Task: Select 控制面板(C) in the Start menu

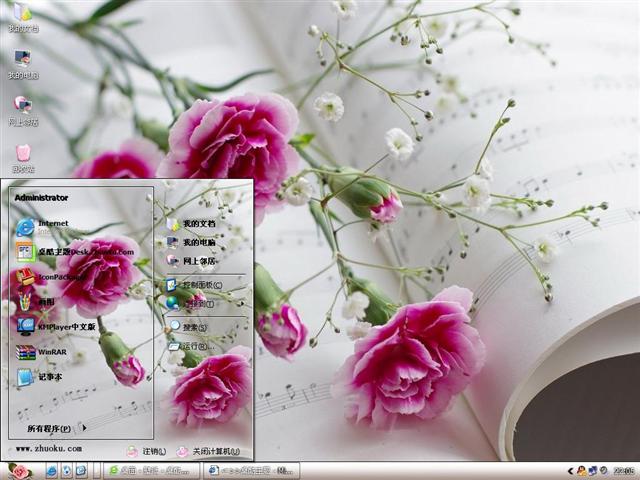Action: point(195,285)
